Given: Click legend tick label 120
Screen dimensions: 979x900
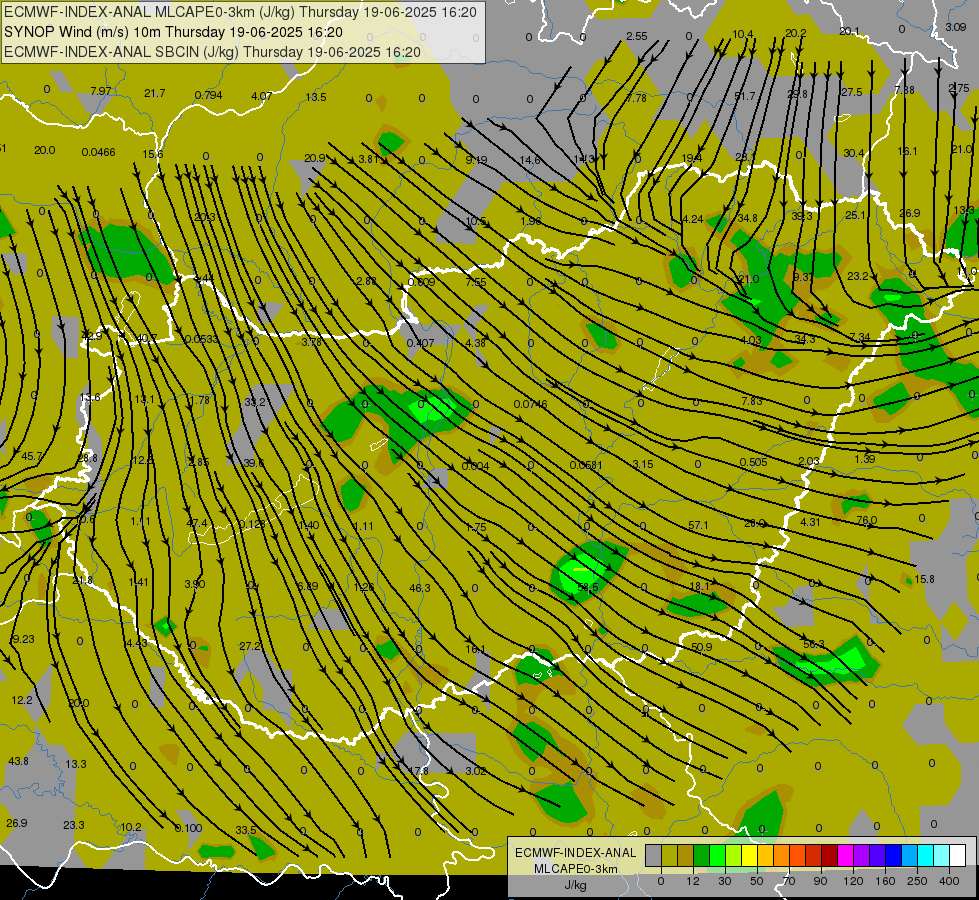Looking at the screenshot, I should click(853, 881).
